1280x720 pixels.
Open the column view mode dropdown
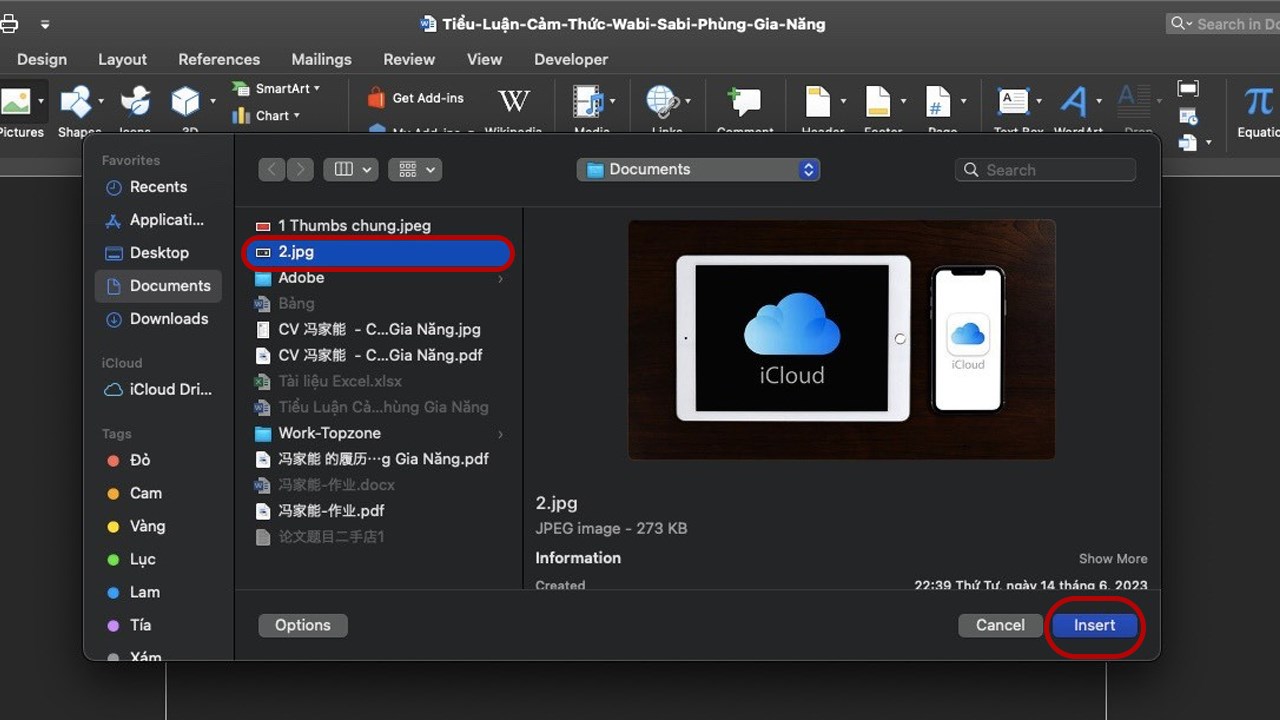tap(350, 169)
